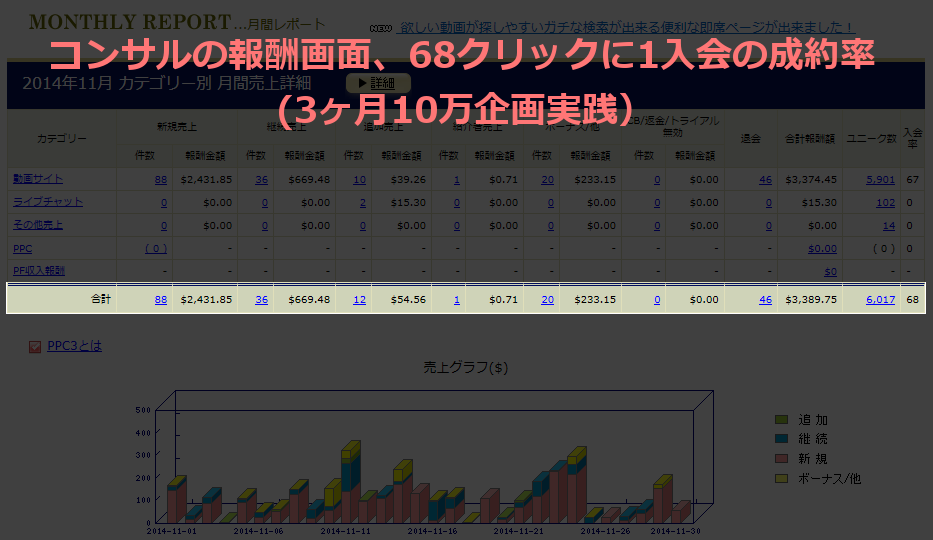Click additional count 10 in 動画サイト row
Viewport: 933px width, 540px height.
click(359, 180)
